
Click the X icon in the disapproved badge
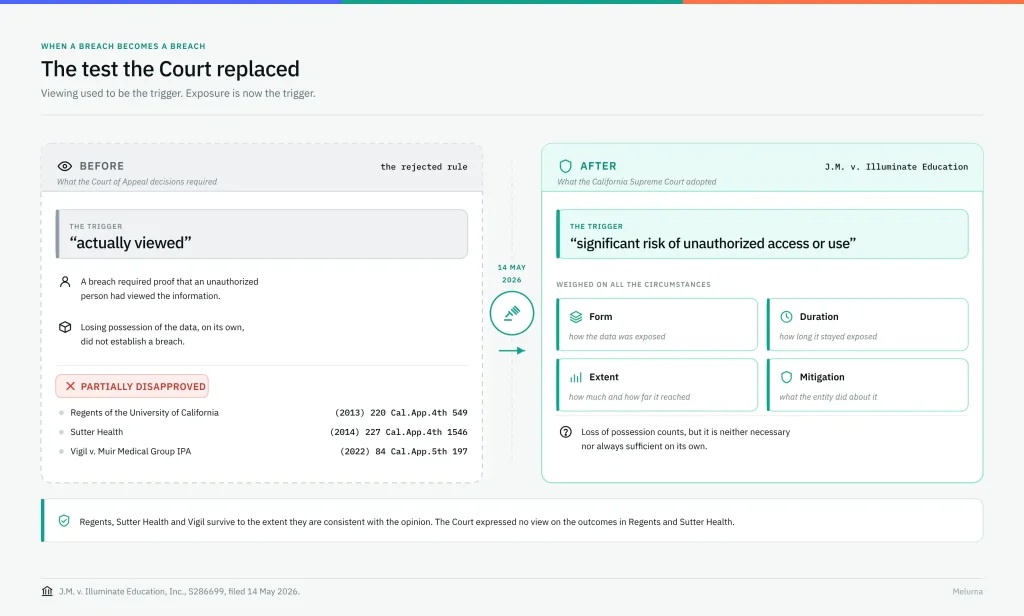pos(70,386)
